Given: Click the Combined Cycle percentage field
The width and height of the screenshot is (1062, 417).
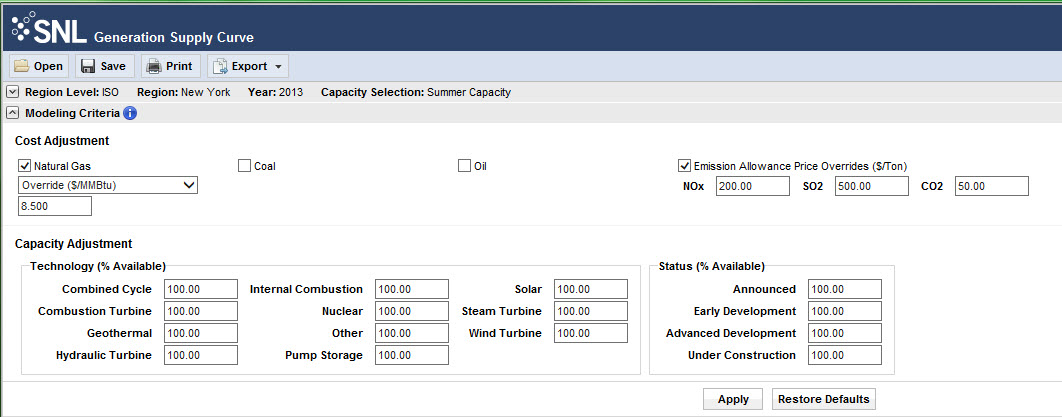Looking at the screenshot, I should [x=201, y=289].
